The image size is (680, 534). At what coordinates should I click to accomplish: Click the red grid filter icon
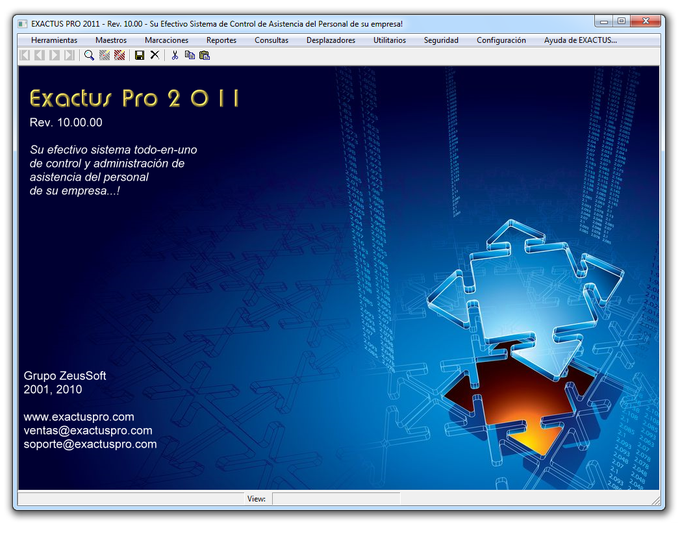120,56
